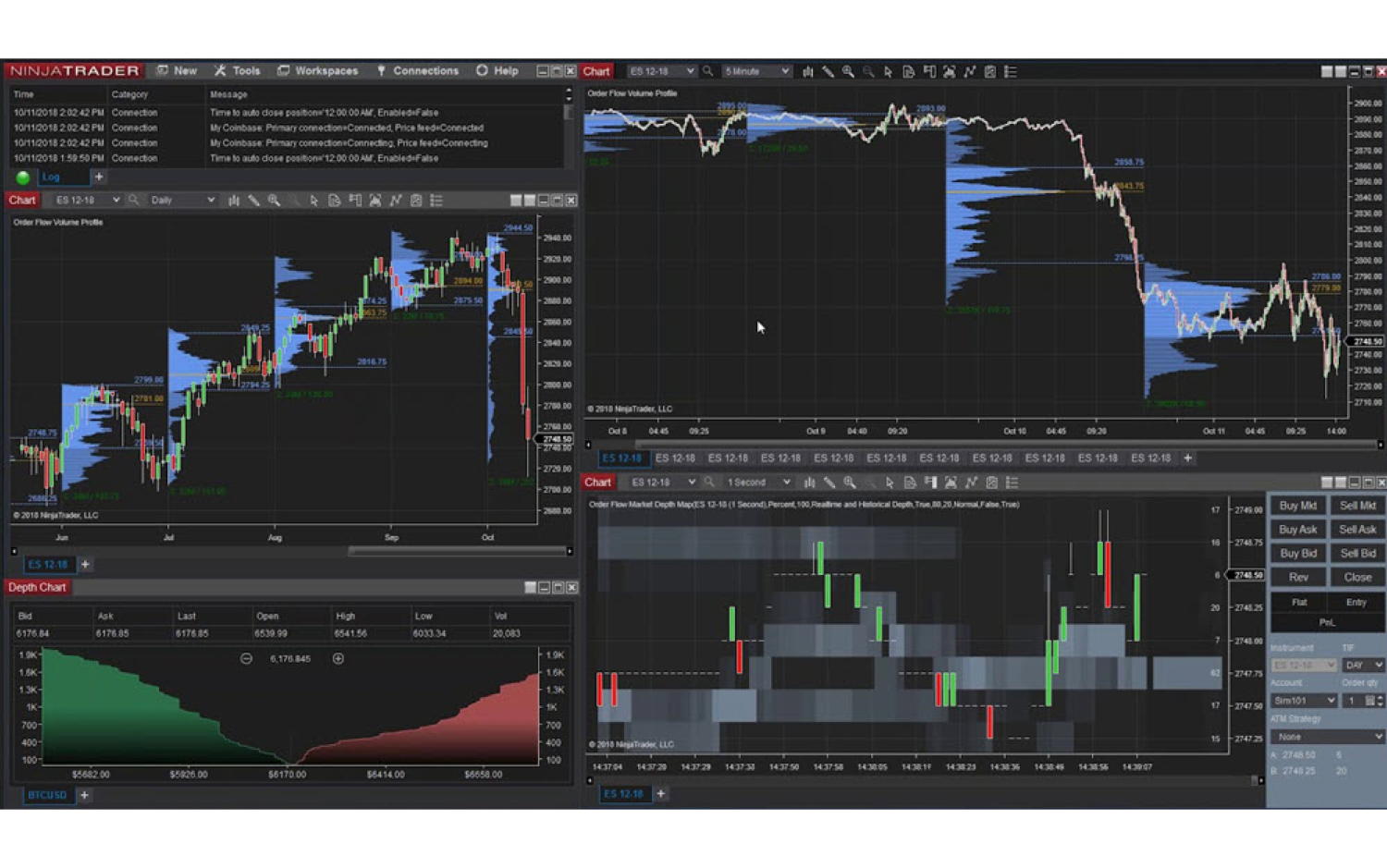
Task: Open the drawing tools pencil icon on the 5 Minute chart
Action: (x=828, y=71)
